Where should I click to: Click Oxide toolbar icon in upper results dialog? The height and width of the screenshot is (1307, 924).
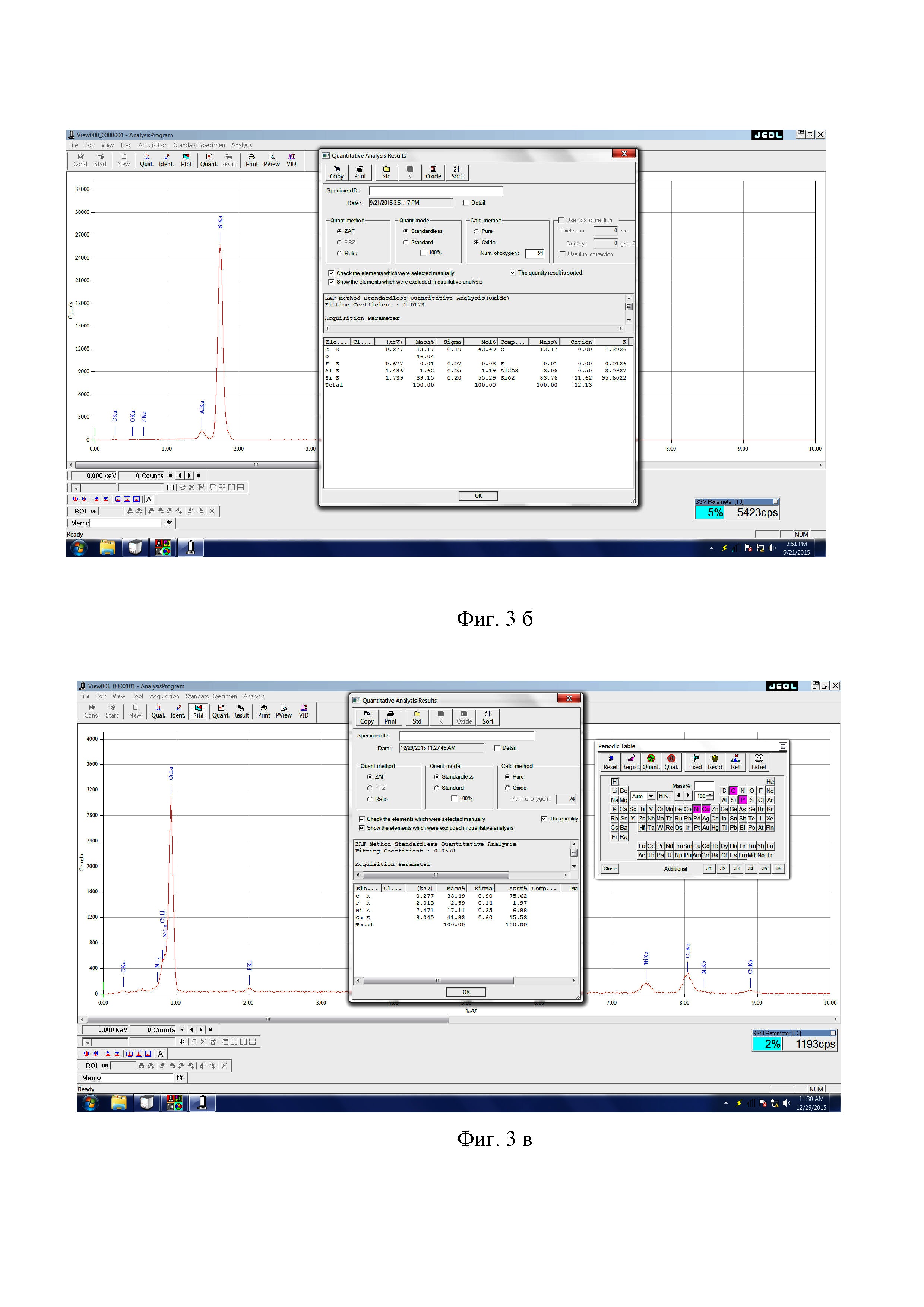point(433,173)
